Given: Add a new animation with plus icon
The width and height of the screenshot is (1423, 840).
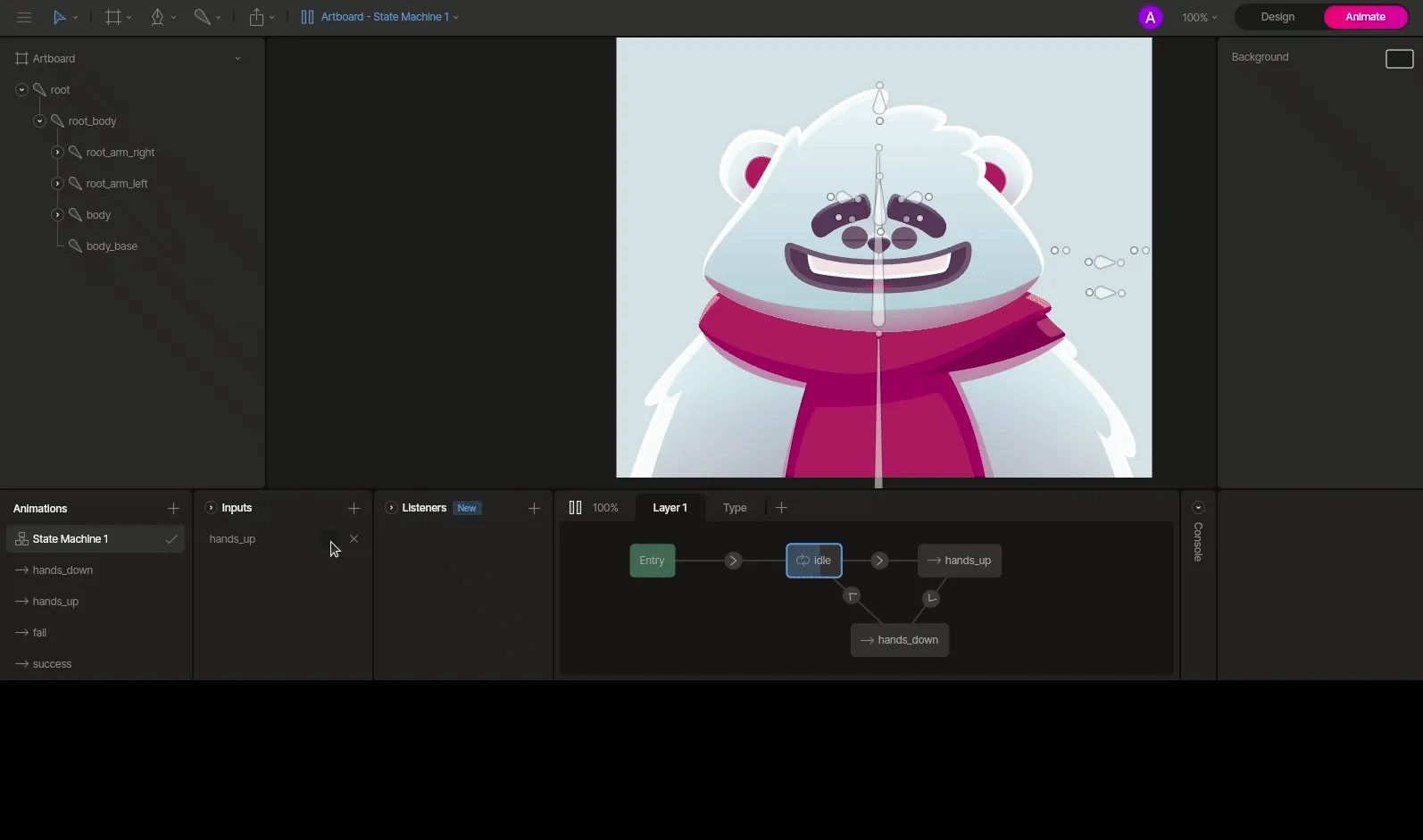Looking at the screenshot, I should coord(173,508).
